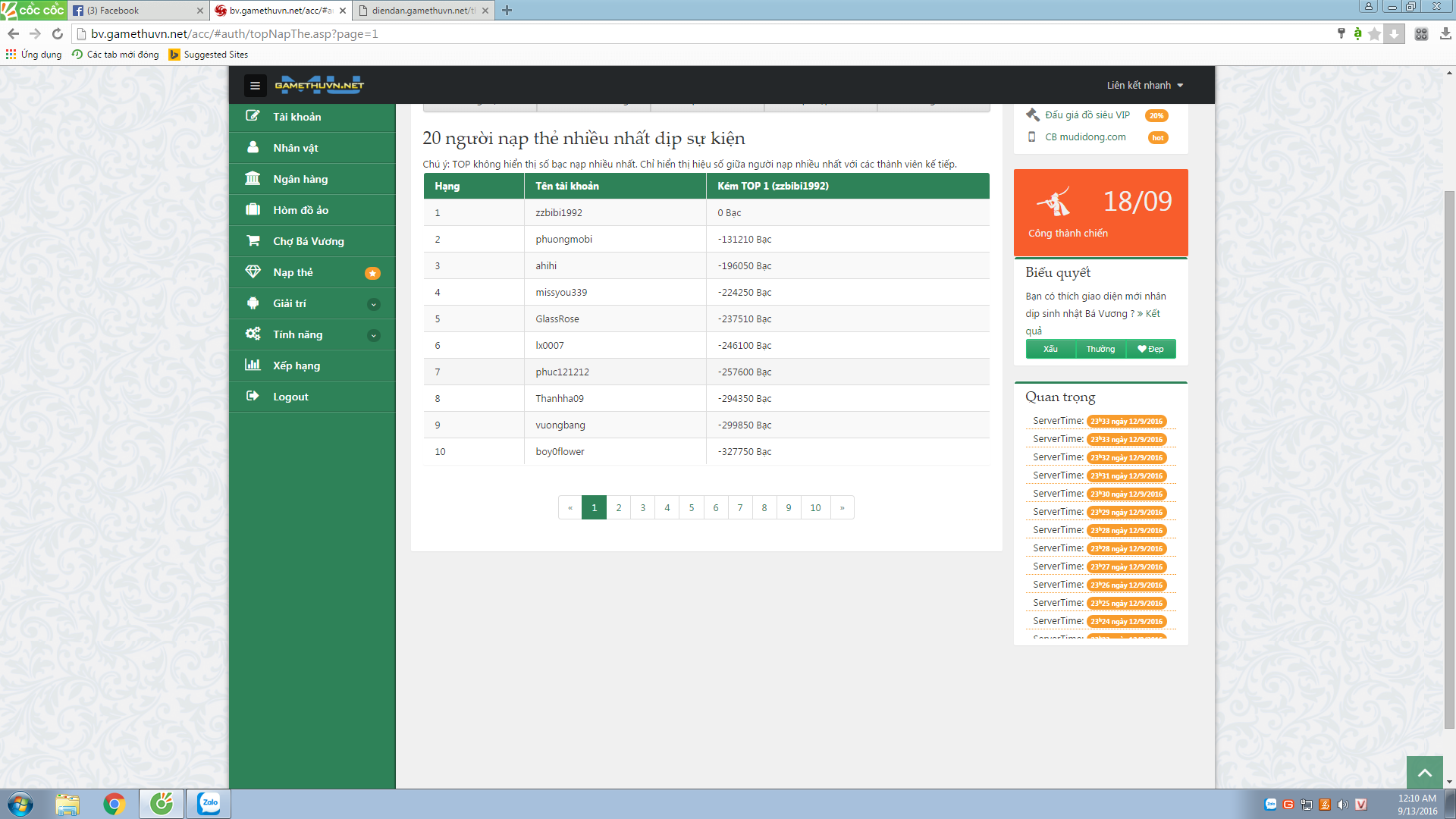Open the CB mudidong.com link
This screenshot has width=1456, height=819.
pyautogui.click(x=1084, y=137)
